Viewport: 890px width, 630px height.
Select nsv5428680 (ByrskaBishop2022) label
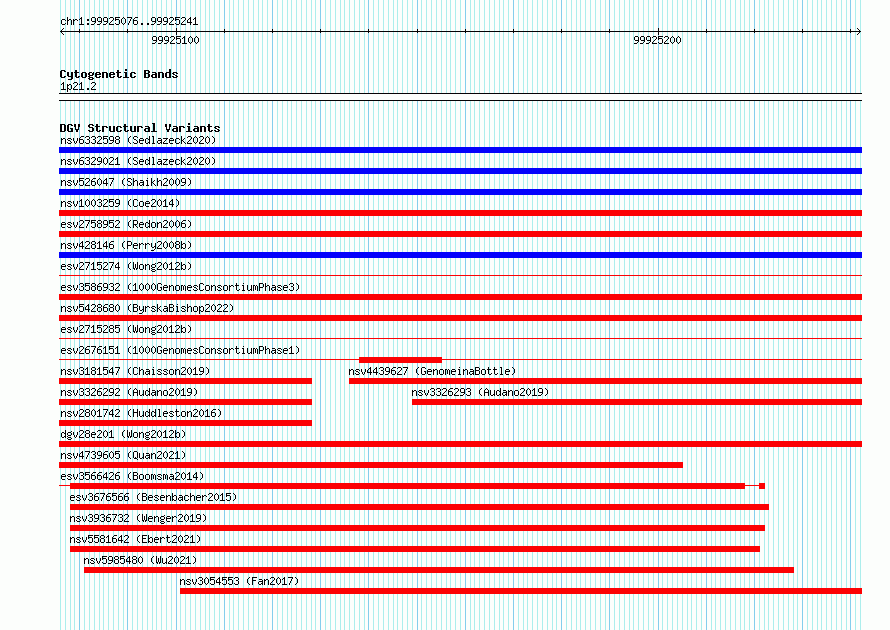(x=147, y=308)
